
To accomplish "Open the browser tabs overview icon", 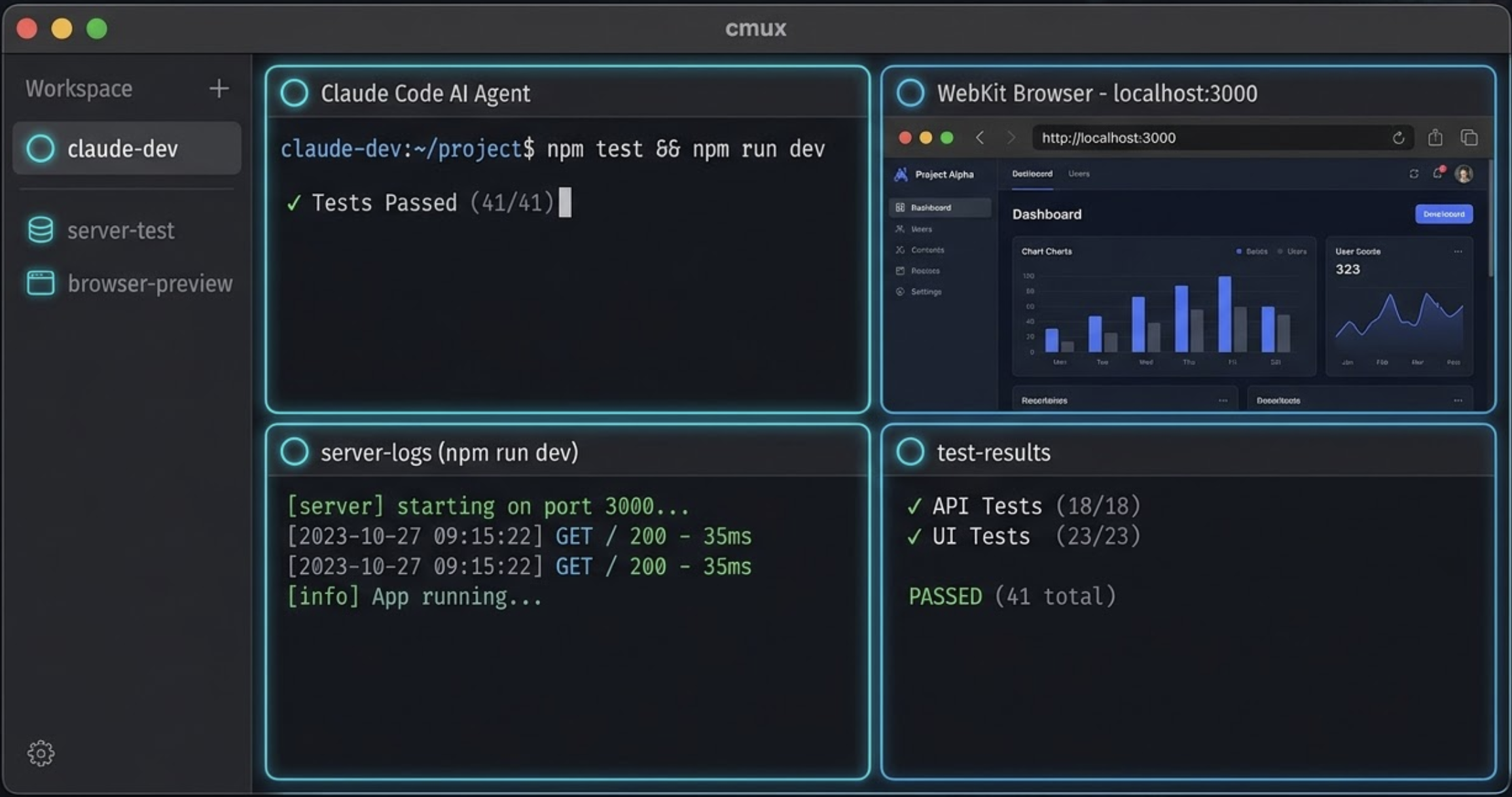I will [x=1469, y=137].
